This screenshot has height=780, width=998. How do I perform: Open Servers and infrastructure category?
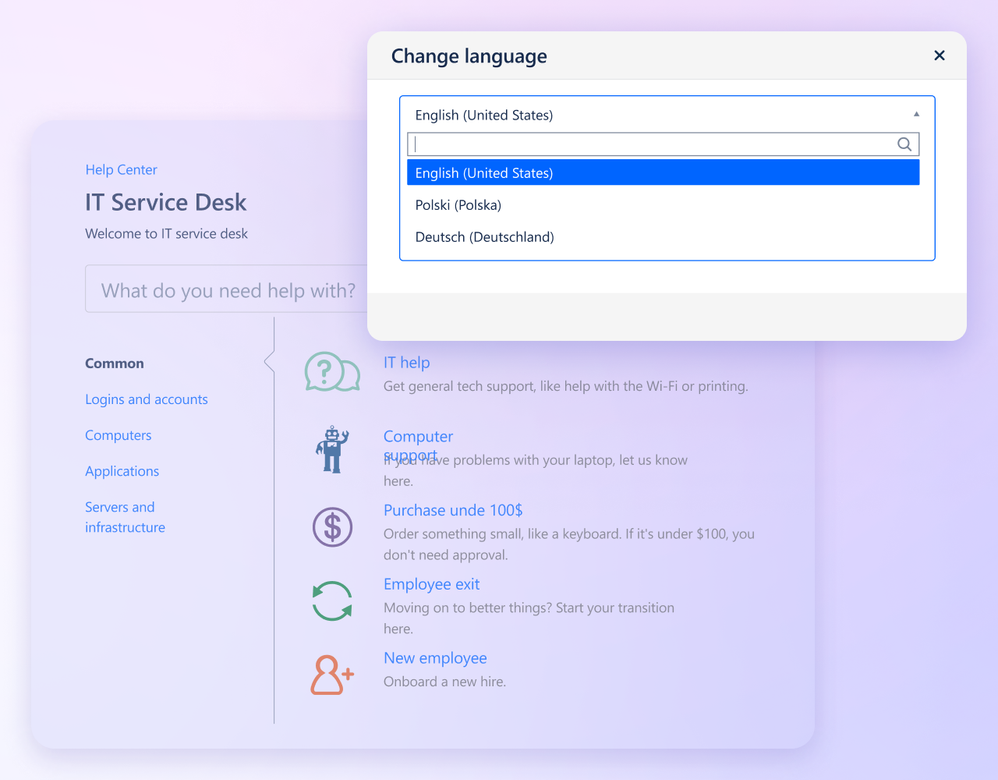point(125,517)
